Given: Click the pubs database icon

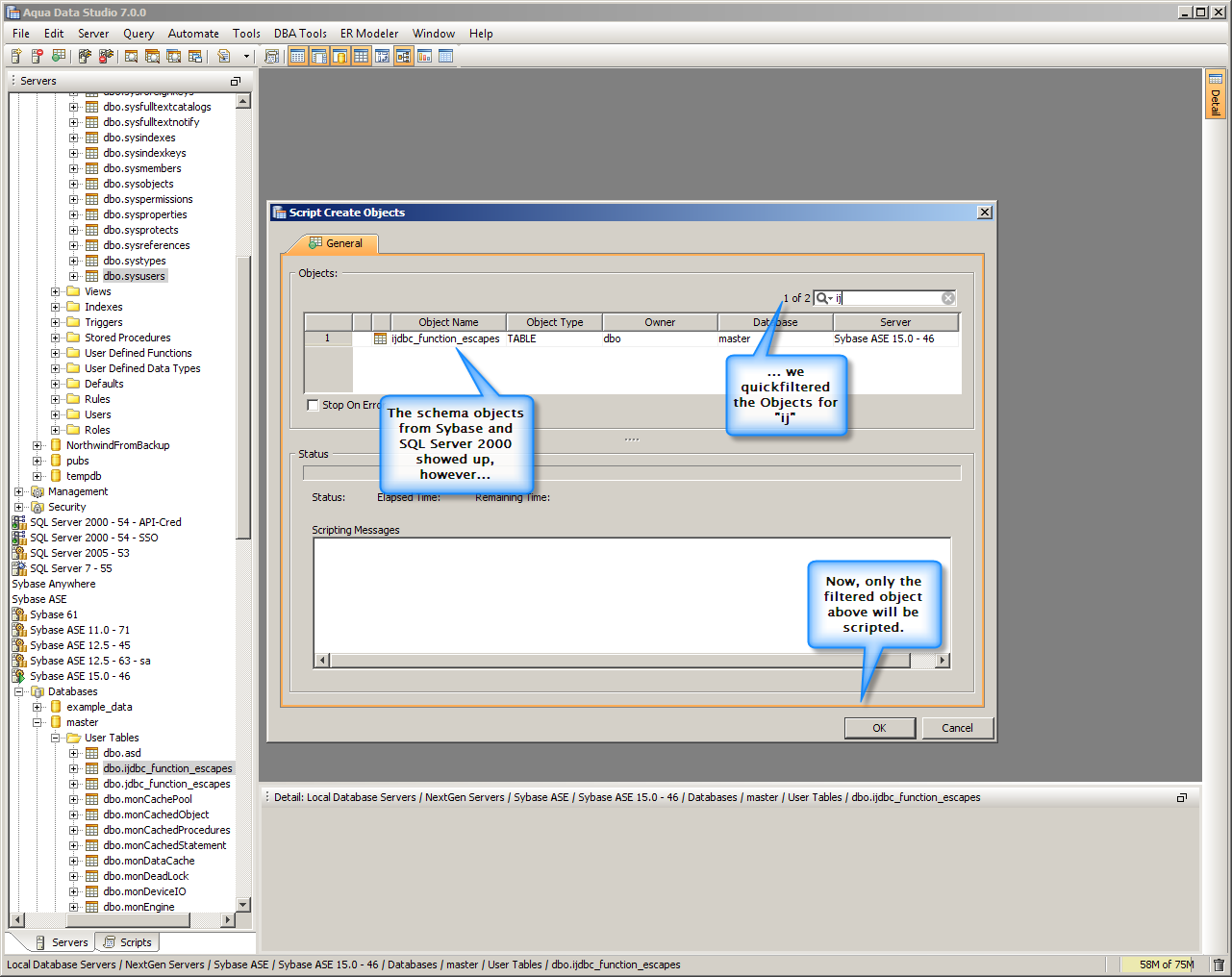Looking at the screenshot, I should (56, 461).
